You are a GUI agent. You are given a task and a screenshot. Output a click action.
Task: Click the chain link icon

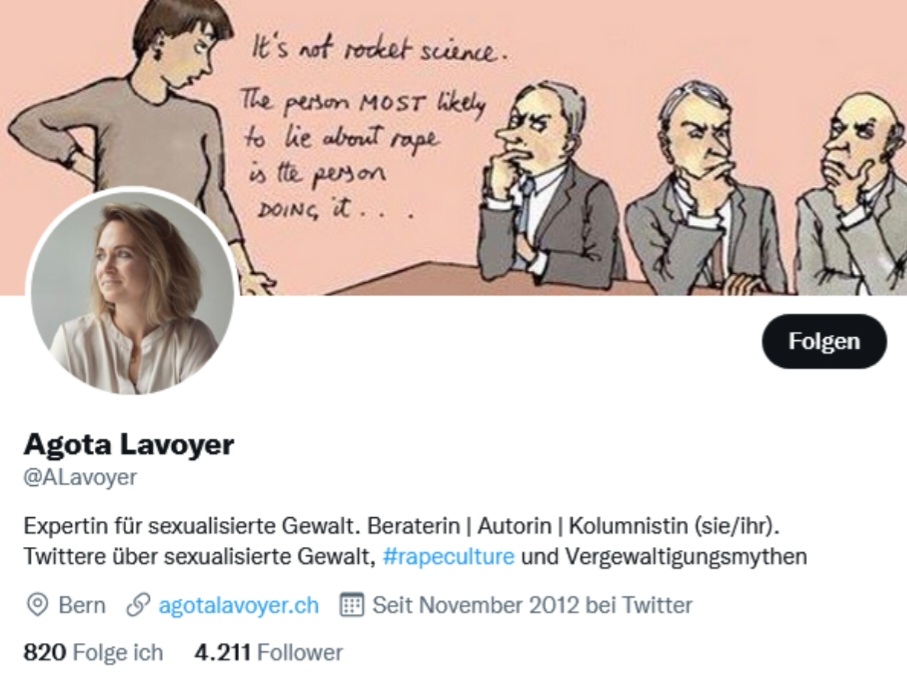click(x=138, y=605)
